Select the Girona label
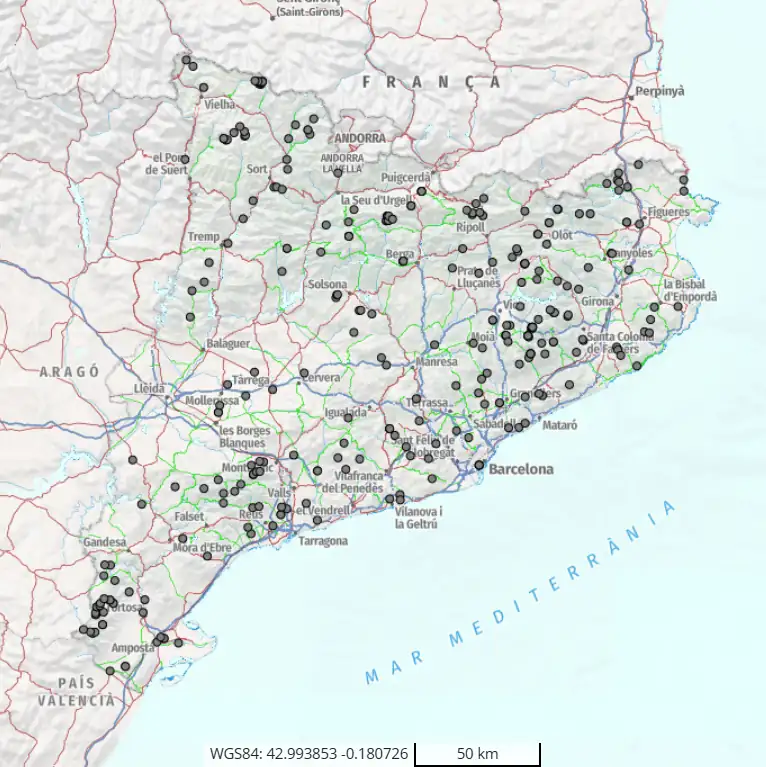766x767 pixels. pyautogui.click(x=597, y=301)
